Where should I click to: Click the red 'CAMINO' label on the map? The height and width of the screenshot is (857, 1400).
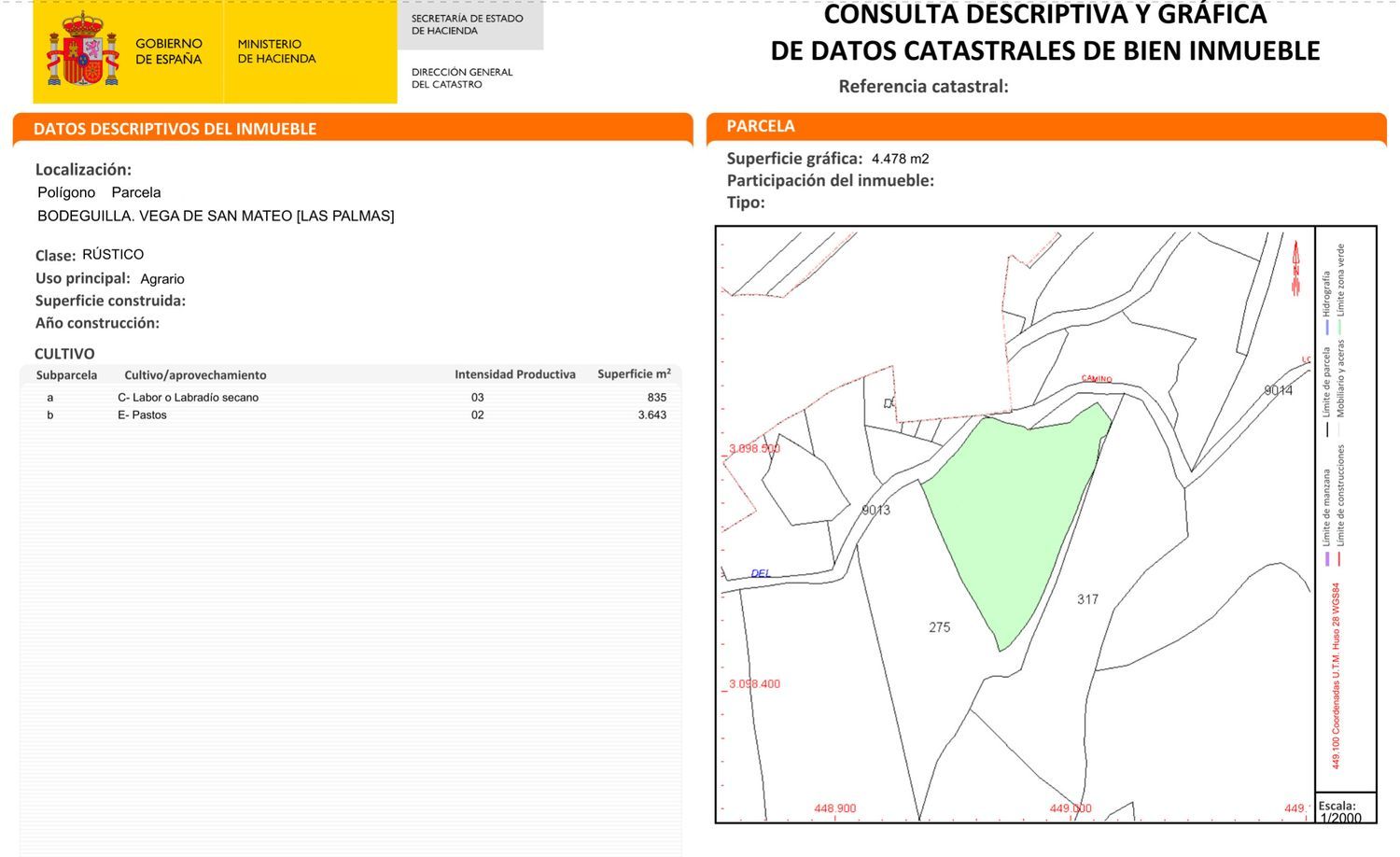[x=1097, y=379]
